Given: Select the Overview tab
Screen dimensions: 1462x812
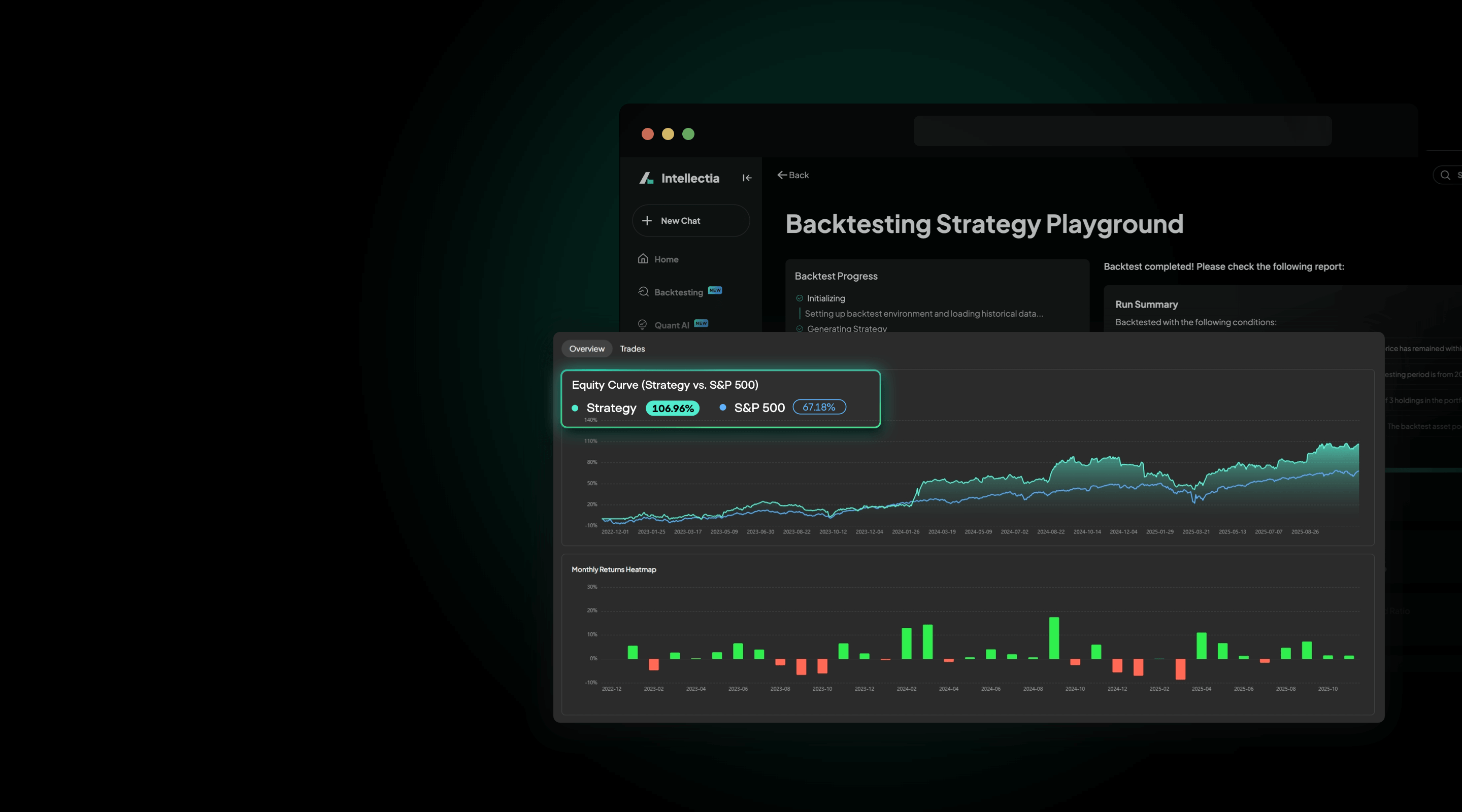Looking at the screenshot, I should click(587, 349).
